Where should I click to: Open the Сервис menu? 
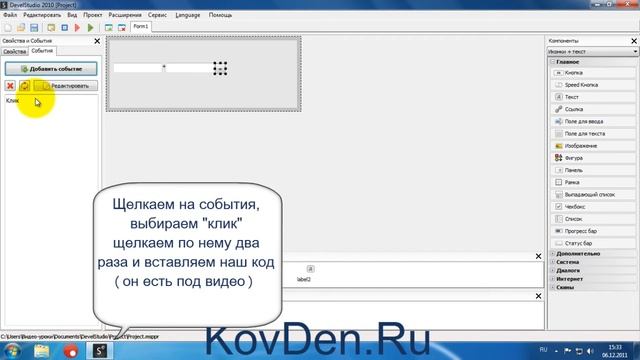tap(157, 15)
